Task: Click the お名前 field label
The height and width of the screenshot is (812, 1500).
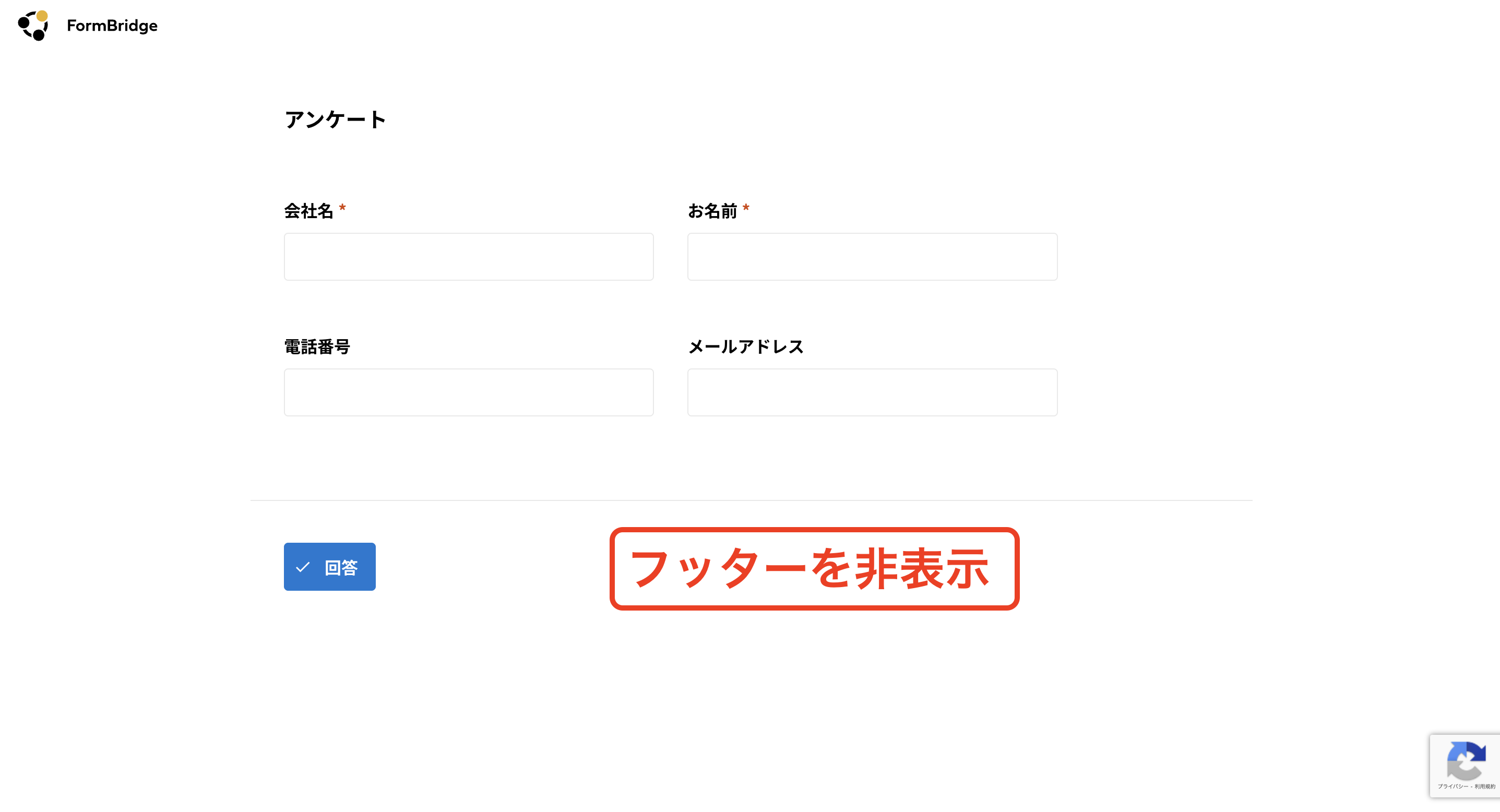Action: pos(712,211)
